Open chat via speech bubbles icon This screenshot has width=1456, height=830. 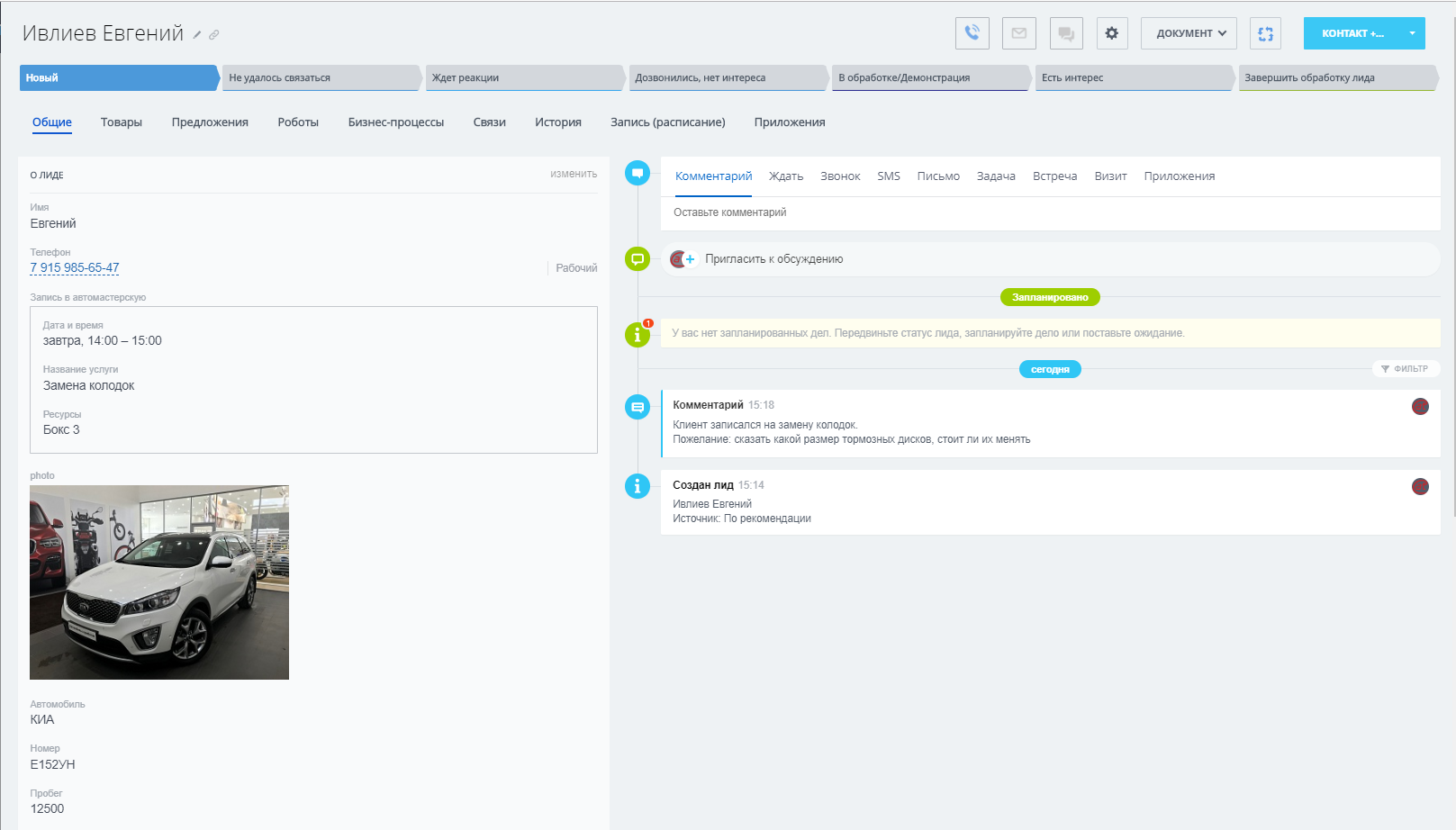tap(1066, 33)
